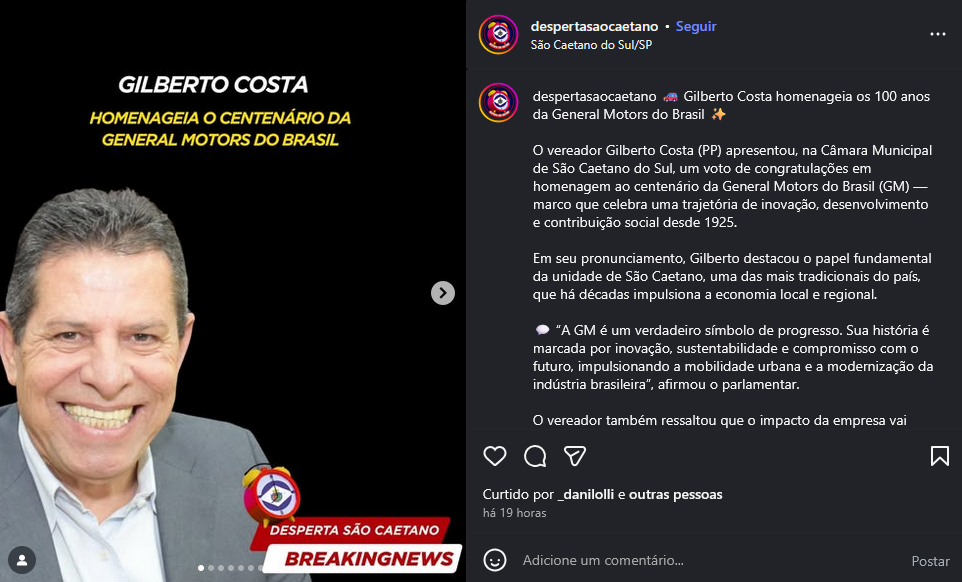962x582 pixels.
Task: Open the há 19 horas timestamp
Action: point(514,513)
